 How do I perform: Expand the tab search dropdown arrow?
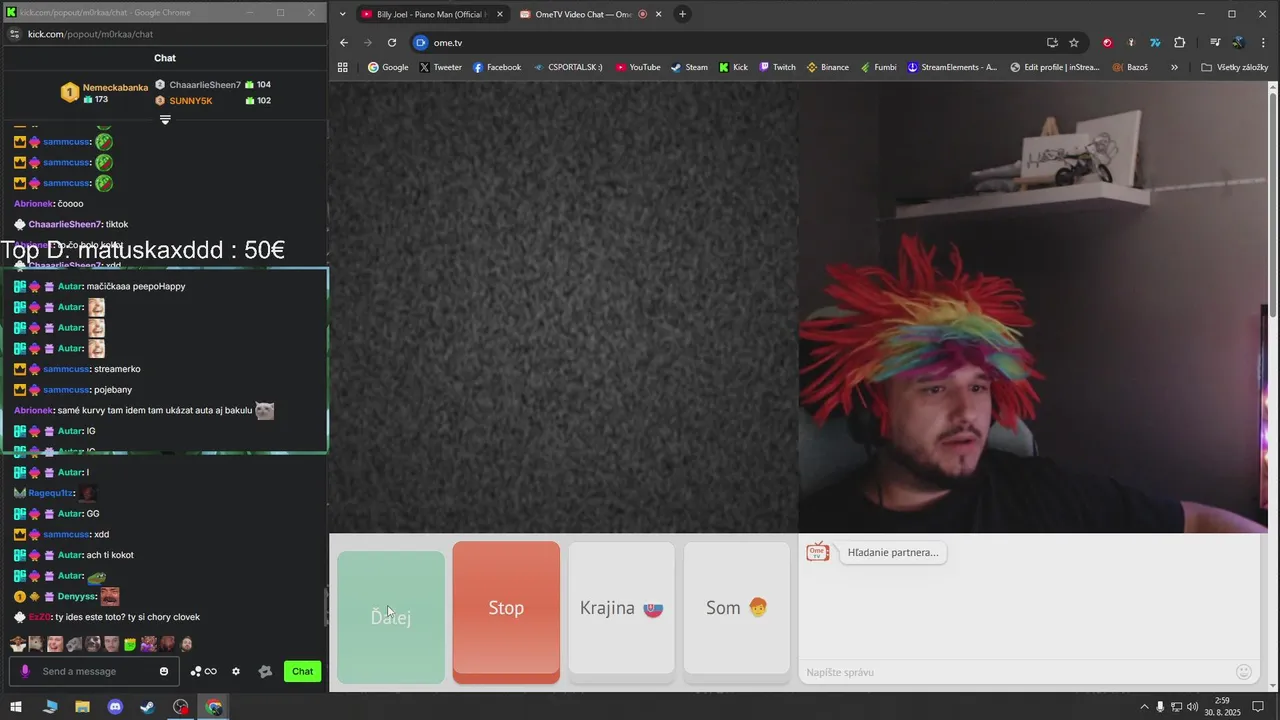[343, 14]
